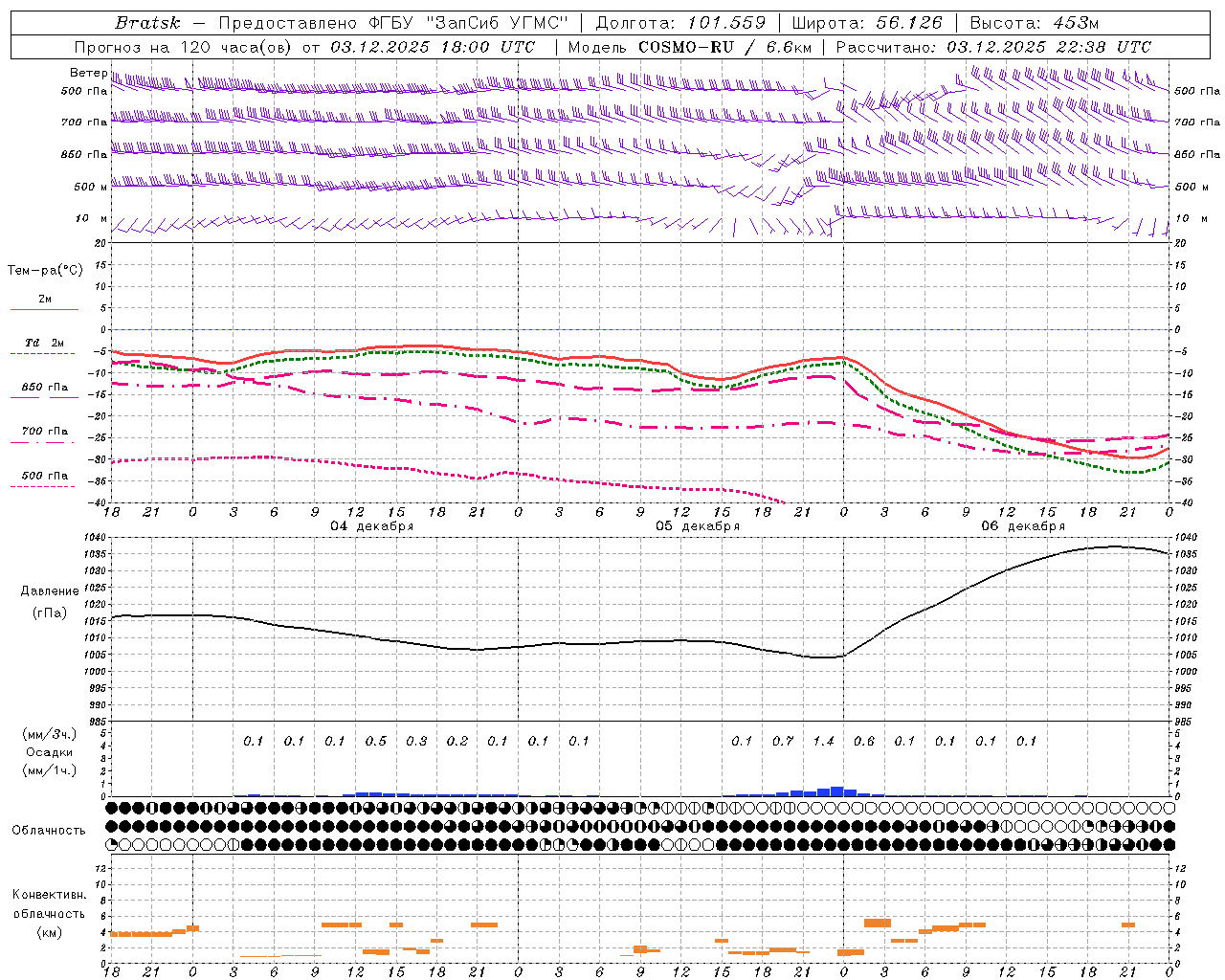Click the 'Тем-ра(°C)' temperature label
The height and width of the screenshot is (980, 1225).
[45, 270]
